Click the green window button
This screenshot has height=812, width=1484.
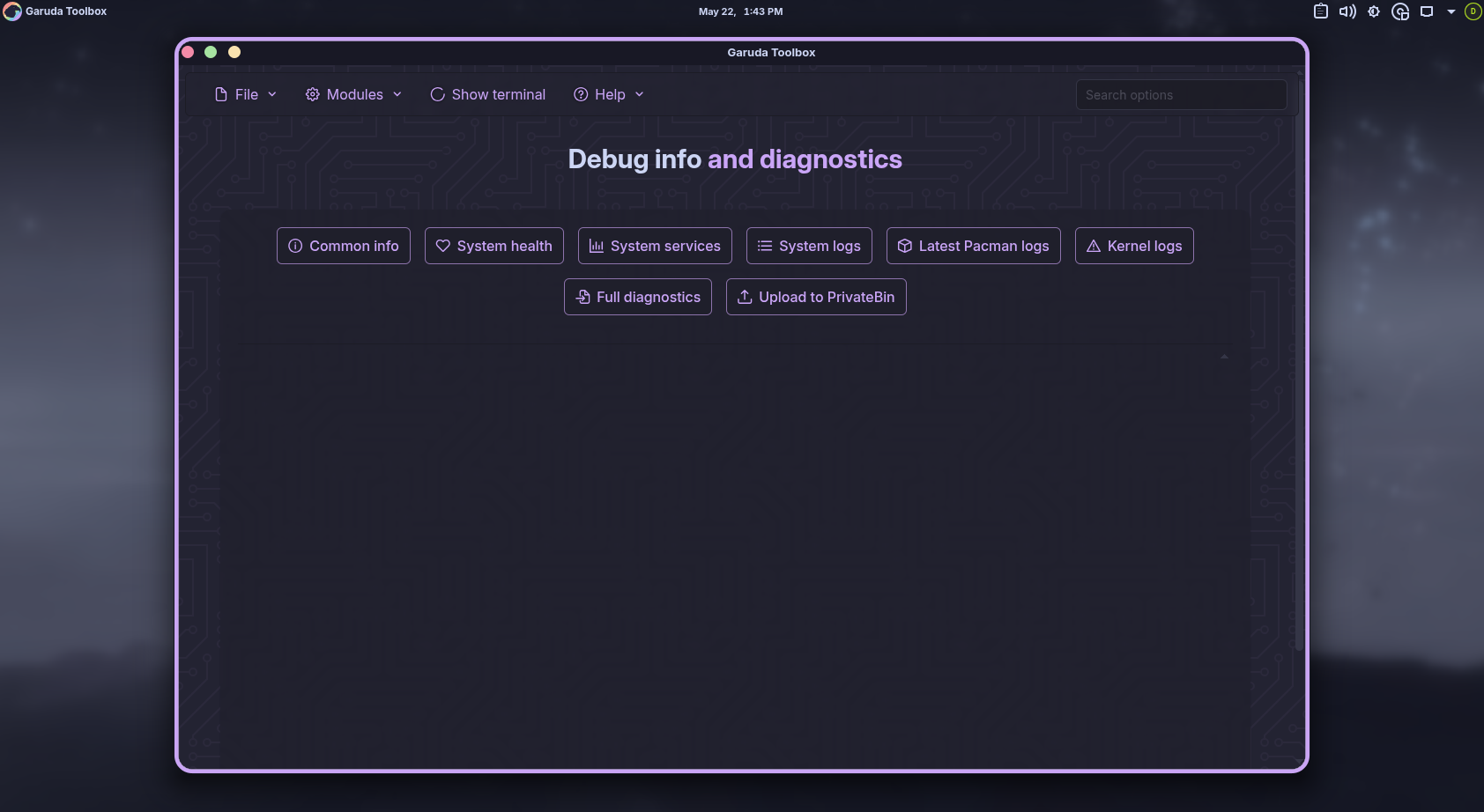tap(211, 52)
